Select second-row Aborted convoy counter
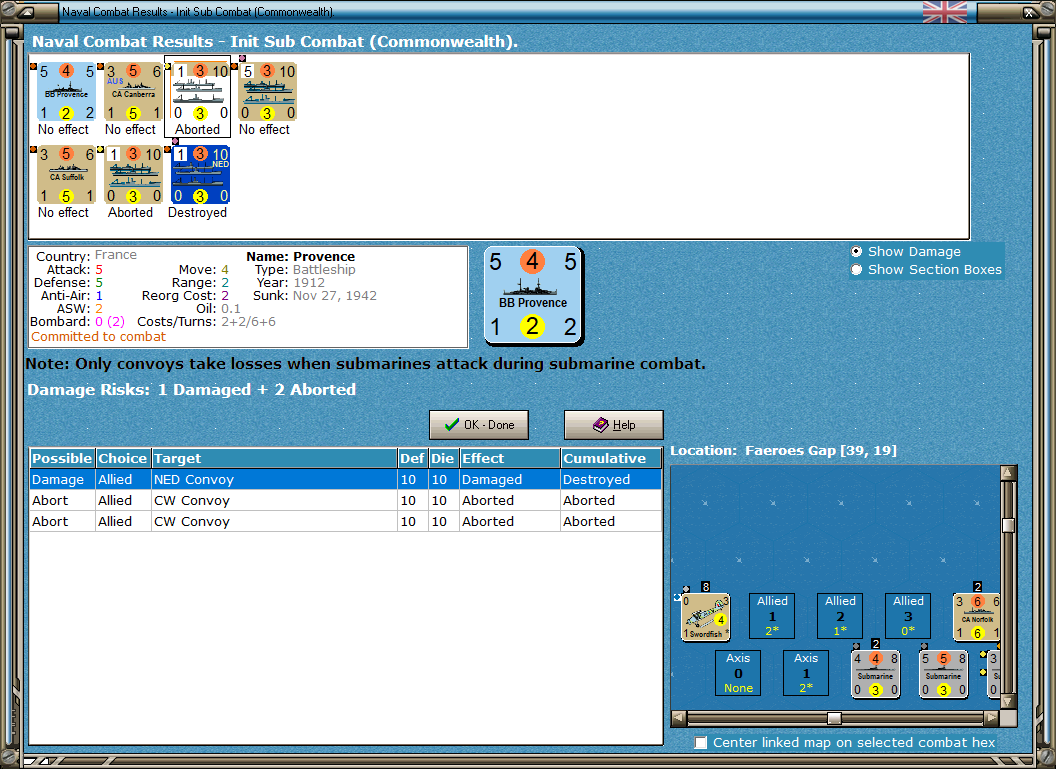 [133, 174]
